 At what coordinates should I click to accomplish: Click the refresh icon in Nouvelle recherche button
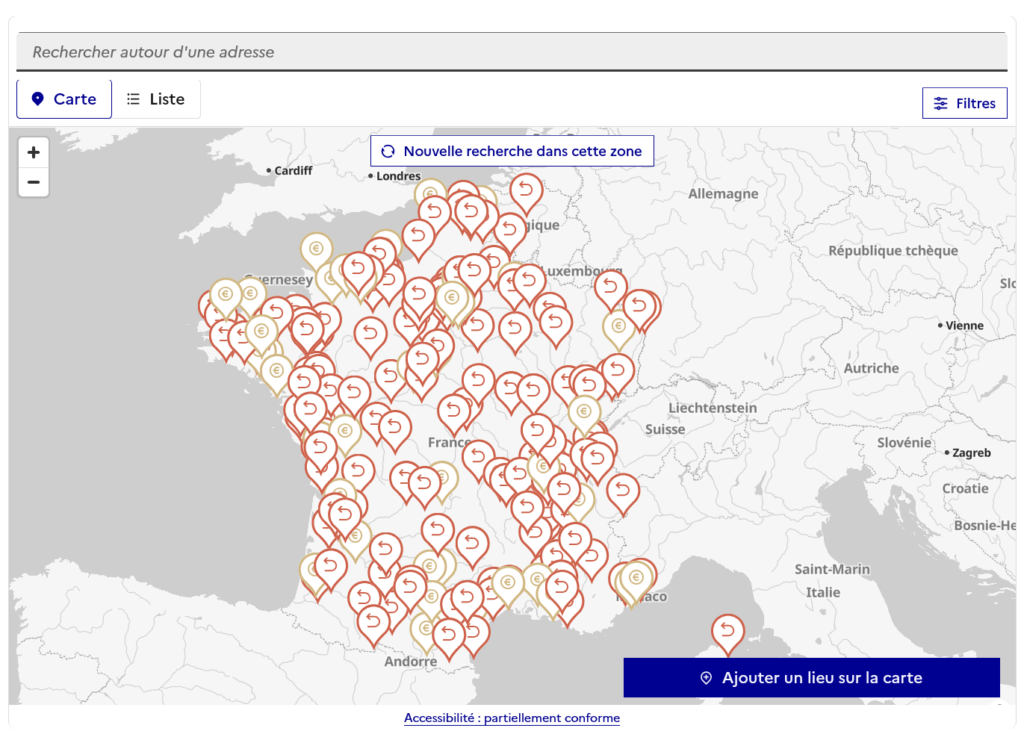click(x=388, y=152)
